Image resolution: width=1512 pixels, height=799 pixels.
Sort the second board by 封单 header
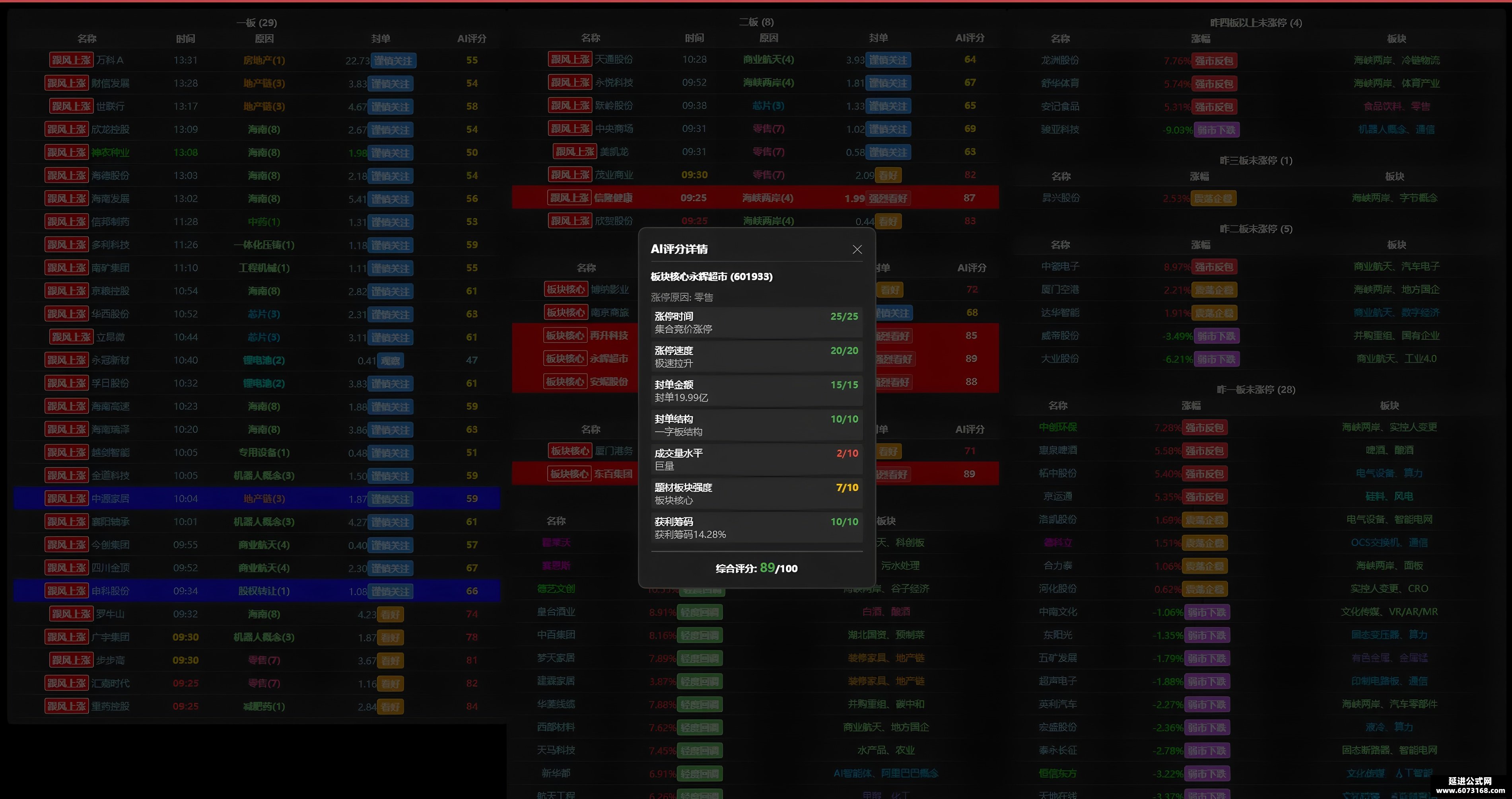pos(878,37)
